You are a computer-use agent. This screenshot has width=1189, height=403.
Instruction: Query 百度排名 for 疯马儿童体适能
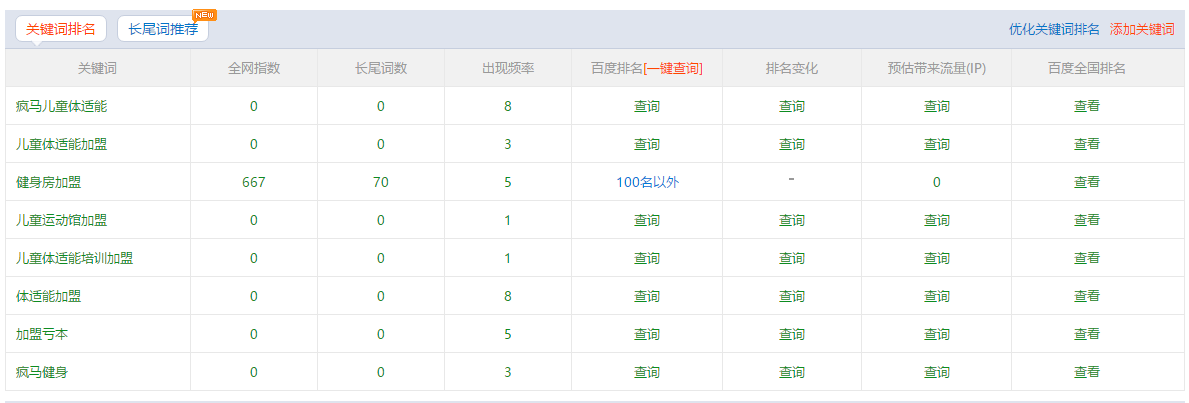[647, 106]
